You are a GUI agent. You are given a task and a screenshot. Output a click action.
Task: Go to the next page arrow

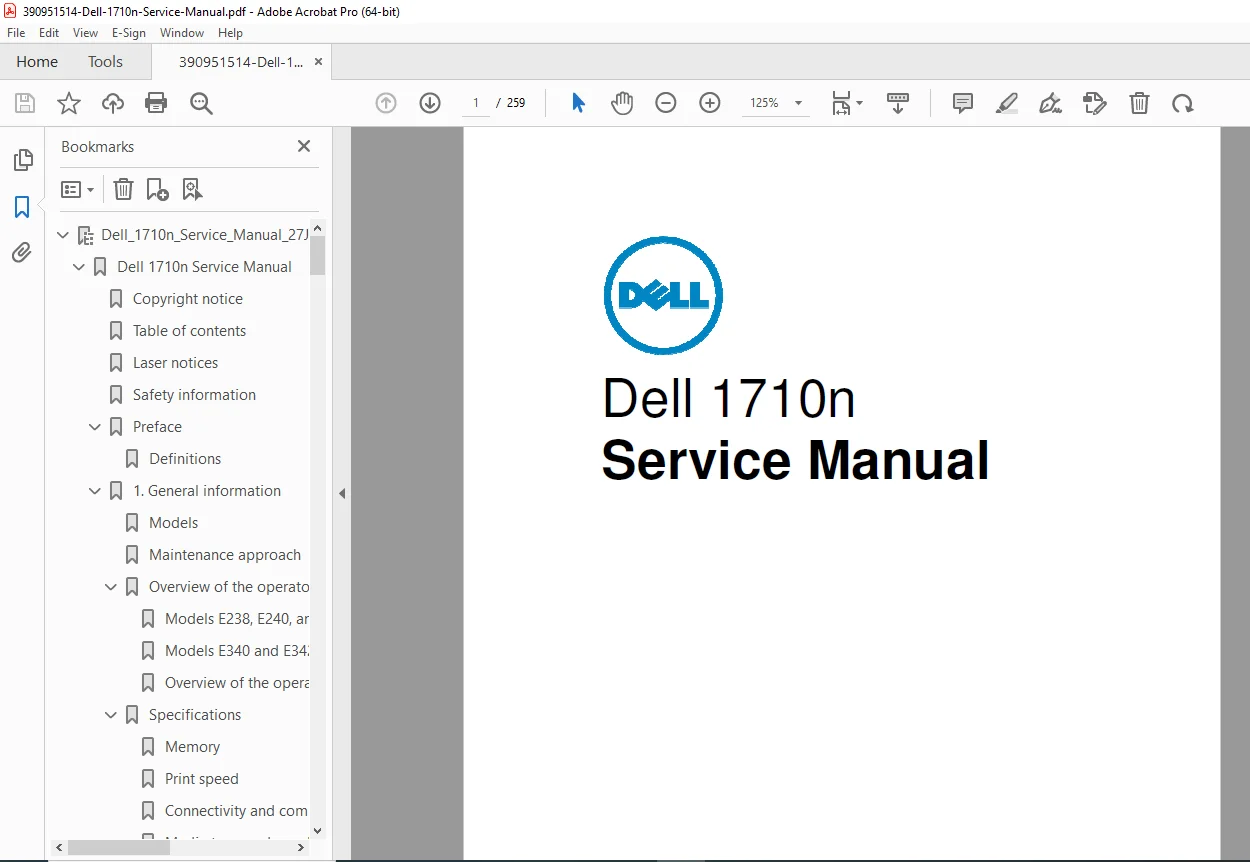click(430, 103)
